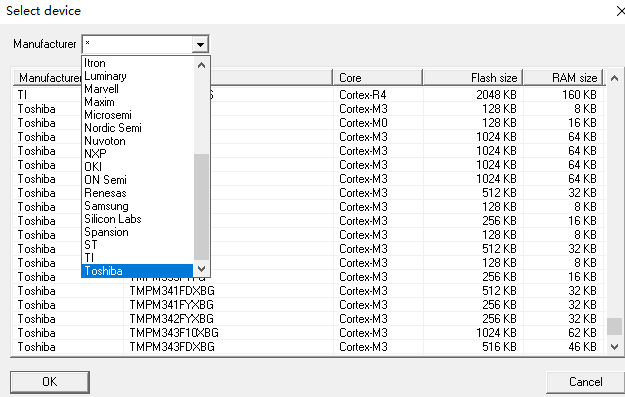Click dropdown list scroll-down arrow
Screen dimensions: 625x397
click(x=201, y=269)
